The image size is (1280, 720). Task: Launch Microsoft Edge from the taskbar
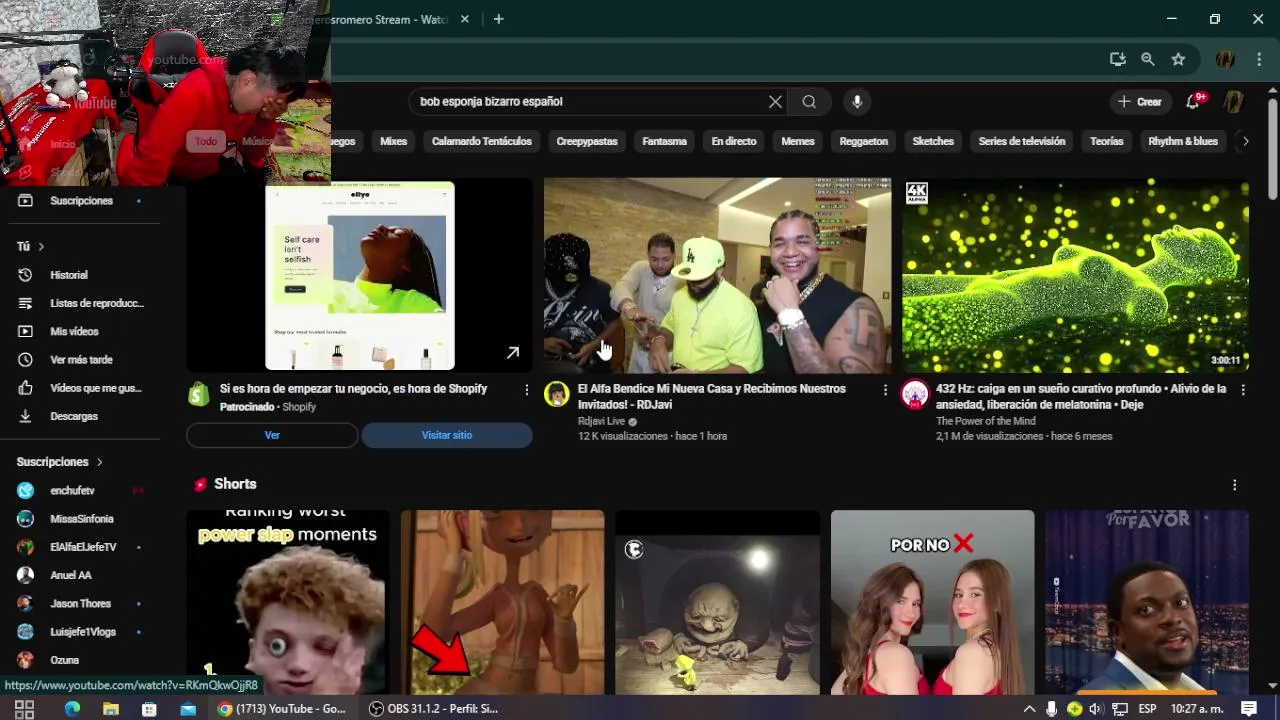pos(72,709)
